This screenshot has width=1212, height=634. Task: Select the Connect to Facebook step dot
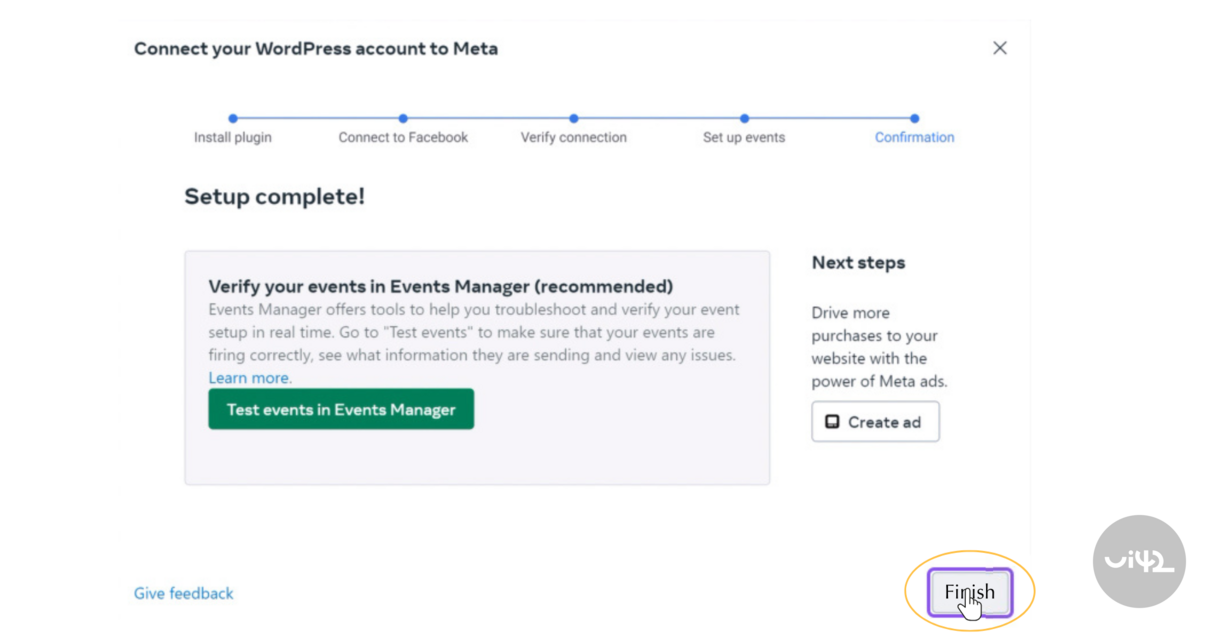(x=403, y=118)
